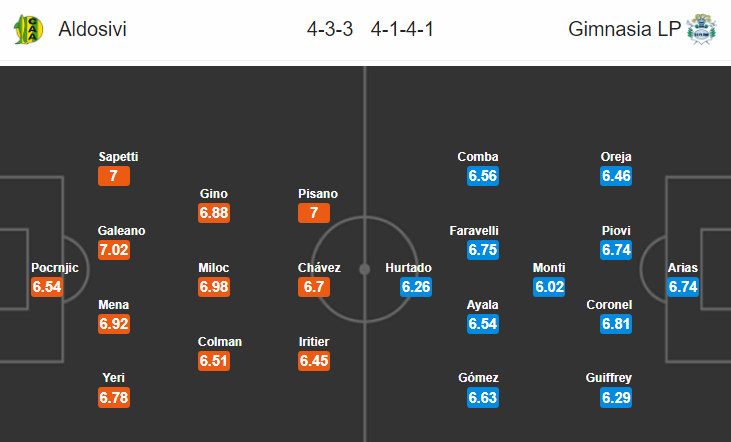Open player Guiffrey's name label
This screenshot has width=731, height=442.
[x=609, y=378]
